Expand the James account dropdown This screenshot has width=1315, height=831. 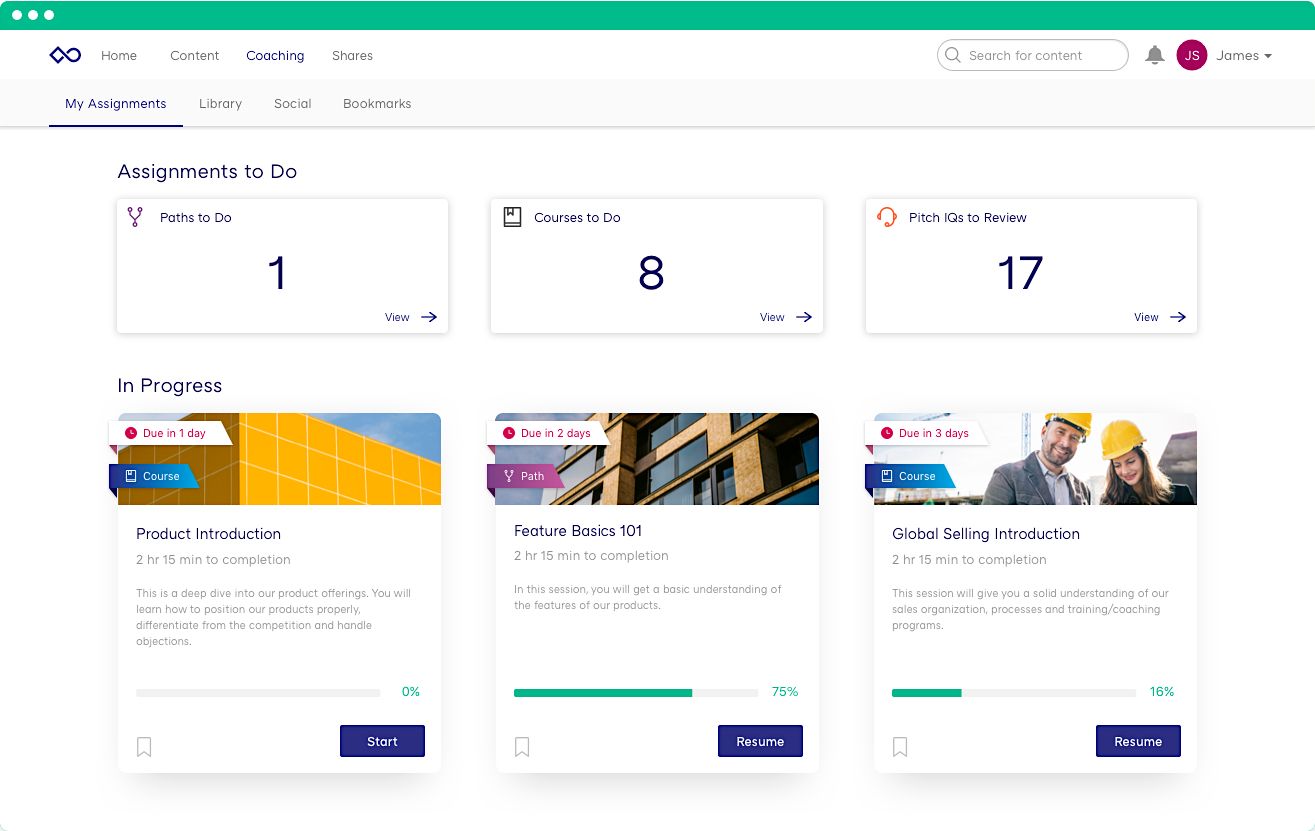tap(1244, 56)
